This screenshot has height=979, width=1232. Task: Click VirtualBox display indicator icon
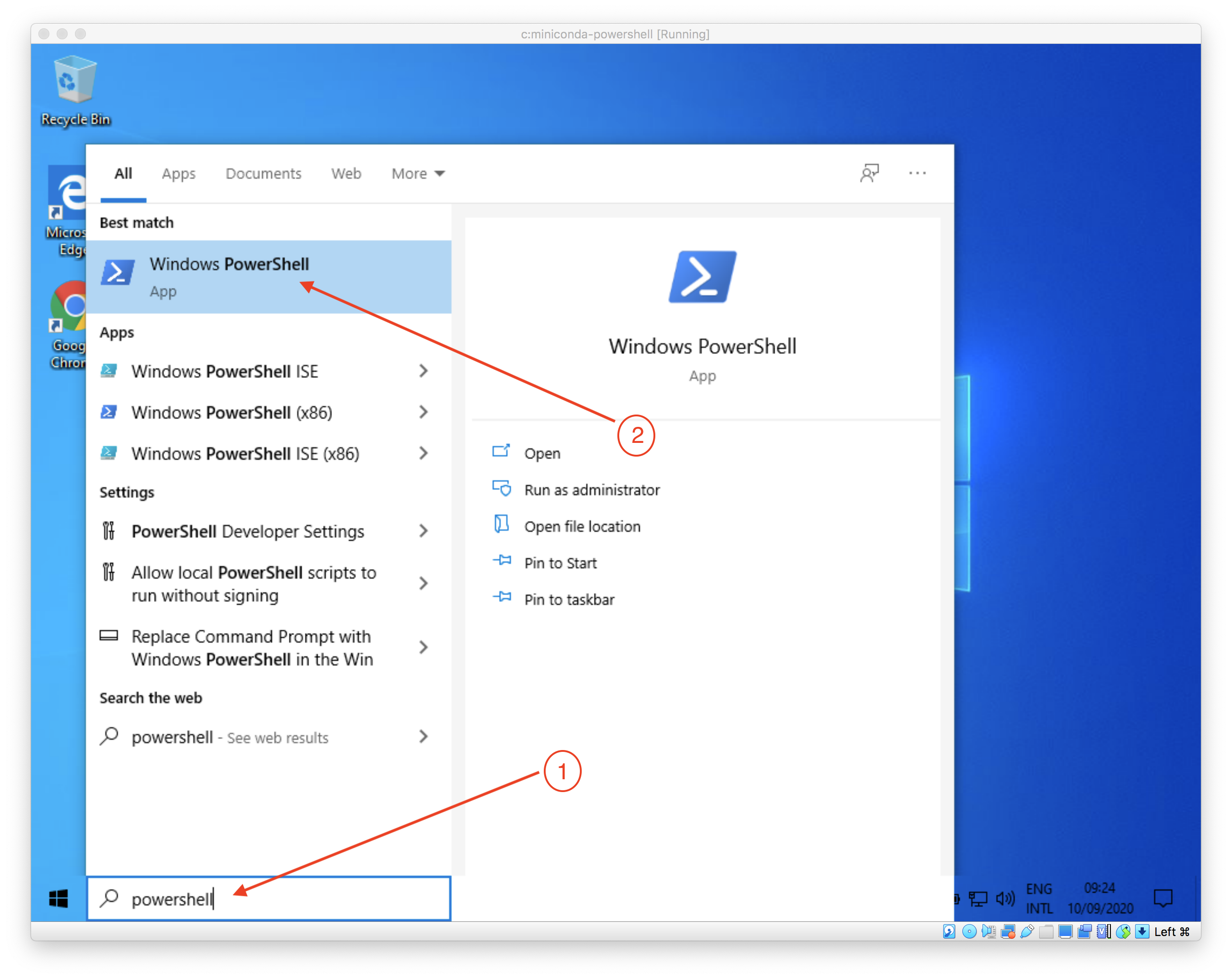[1066, 931]
